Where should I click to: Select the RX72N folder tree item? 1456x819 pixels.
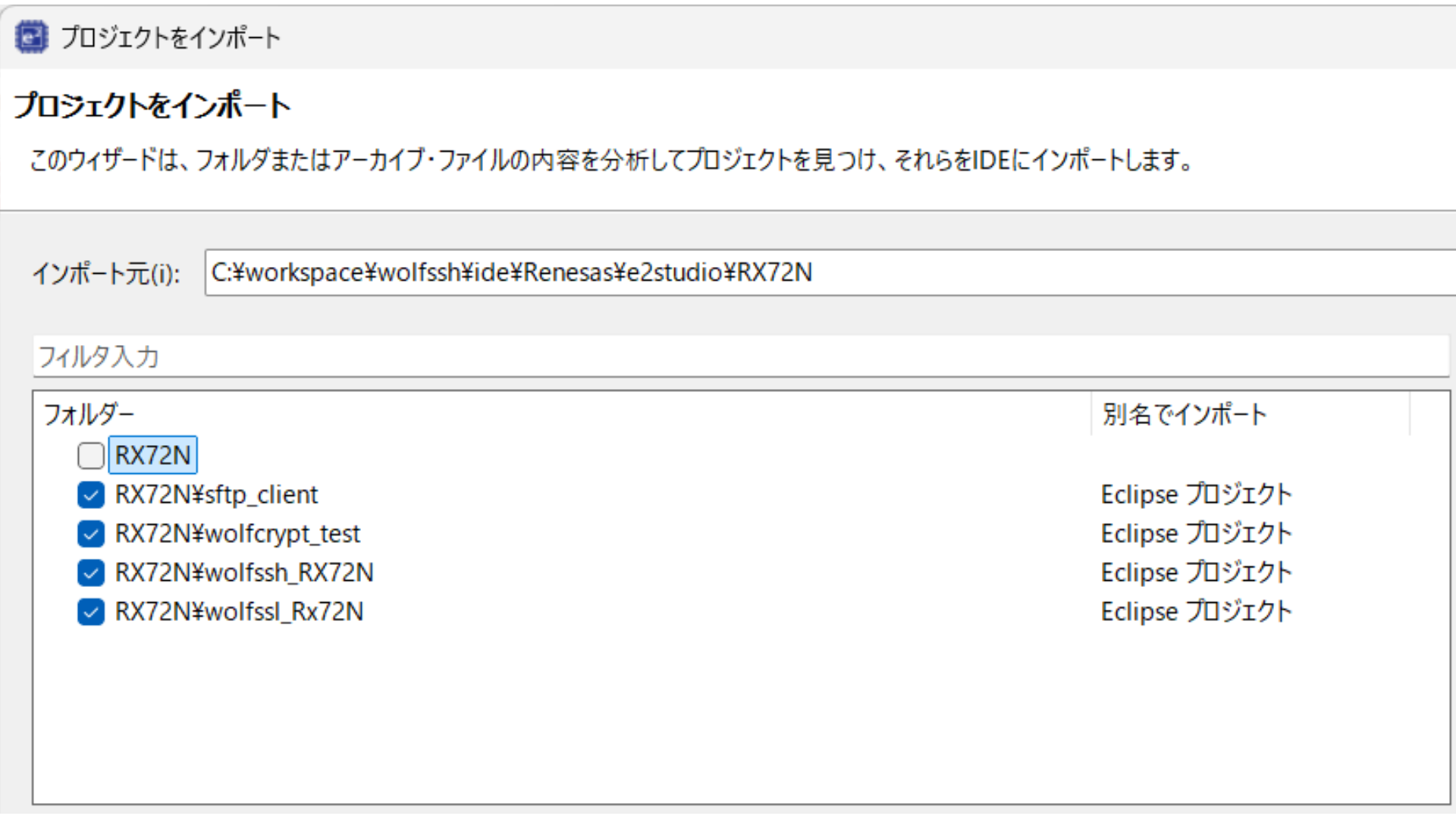[x=152, y=456]
